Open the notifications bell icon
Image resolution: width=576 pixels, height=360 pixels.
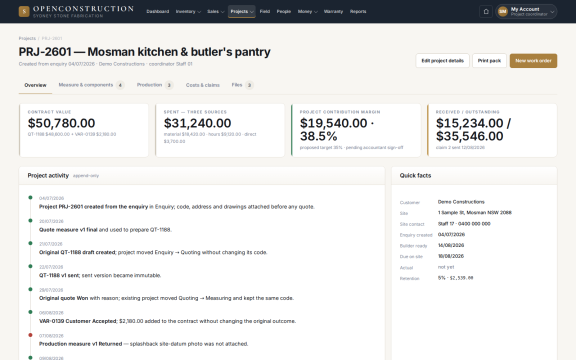[x=486, y=11]
